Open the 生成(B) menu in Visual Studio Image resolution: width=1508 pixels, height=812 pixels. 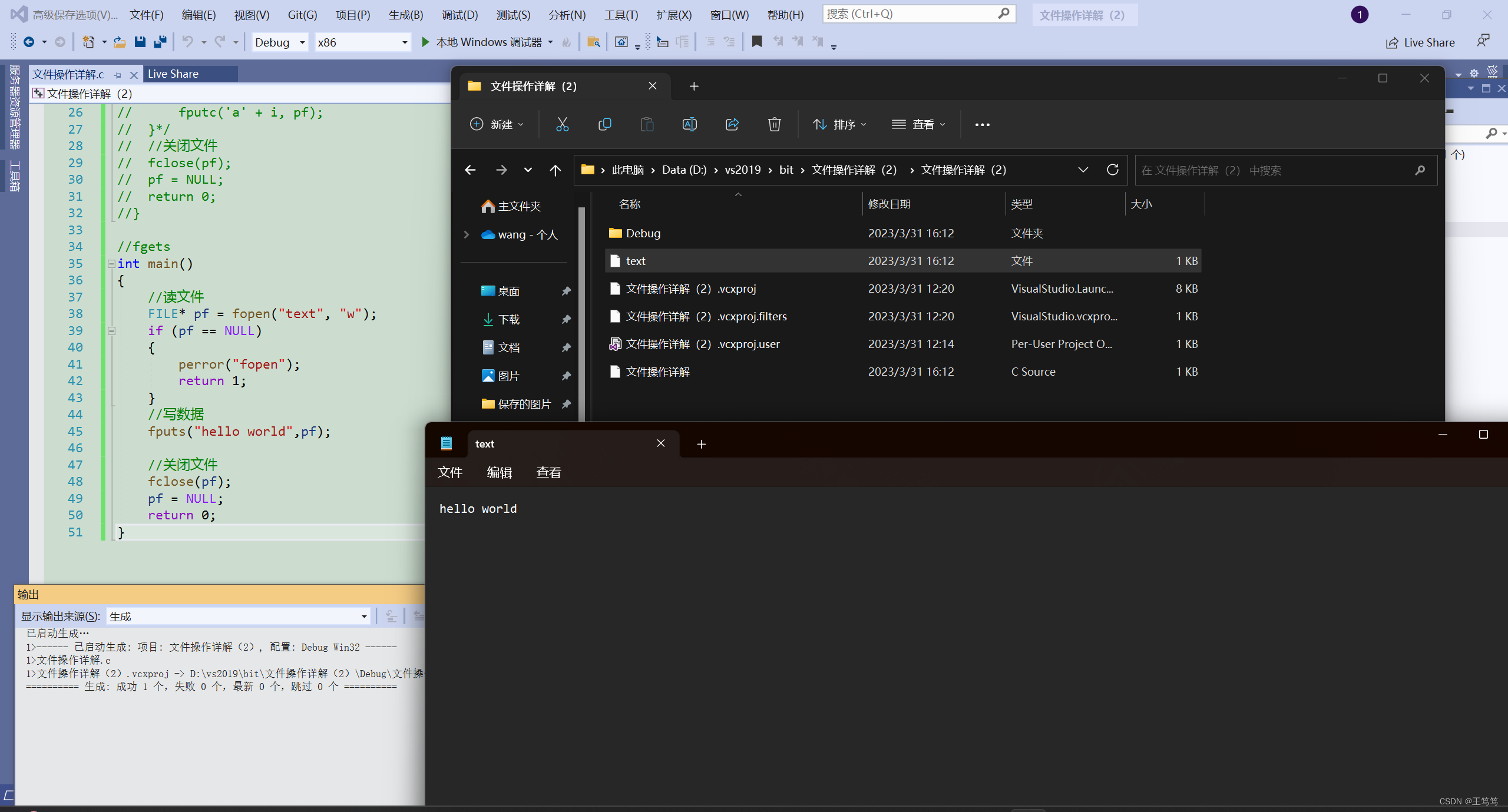pos(406,15)
